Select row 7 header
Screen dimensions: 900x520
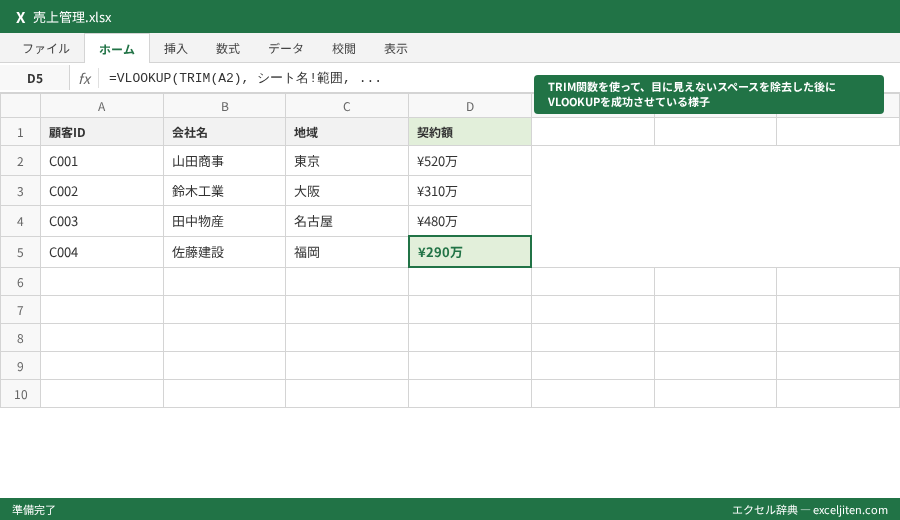(20, 310)
